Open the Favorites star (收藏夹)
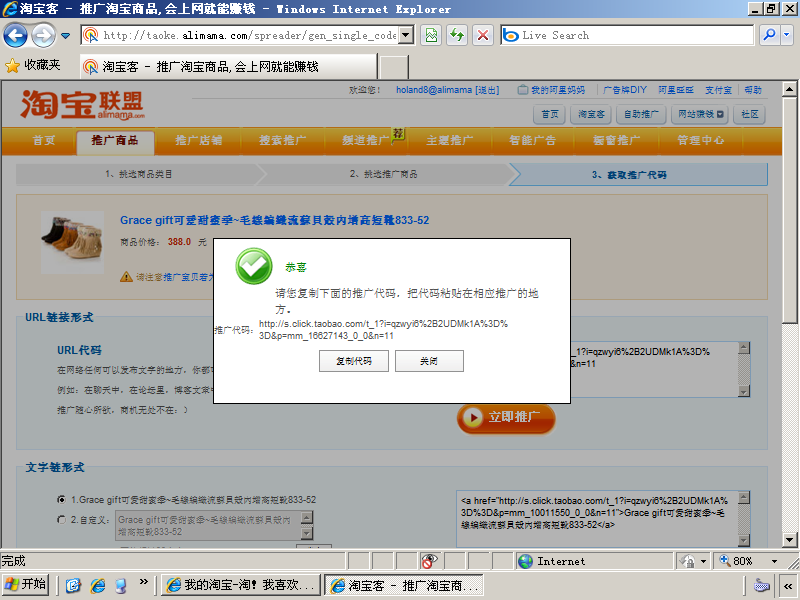This screenshot has height=600, width=800. tap(33, 65)
